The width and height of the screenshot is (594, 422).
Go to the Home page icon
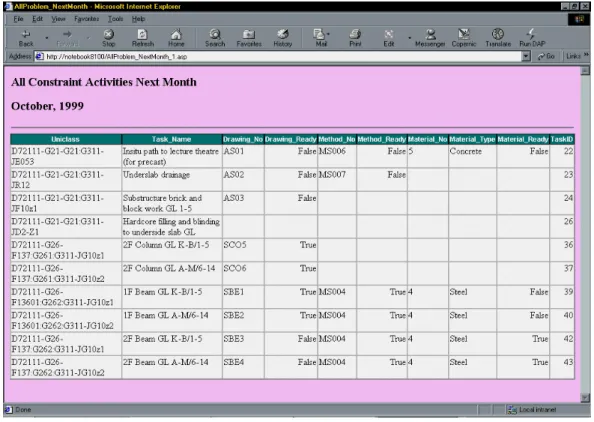point(176,38)
